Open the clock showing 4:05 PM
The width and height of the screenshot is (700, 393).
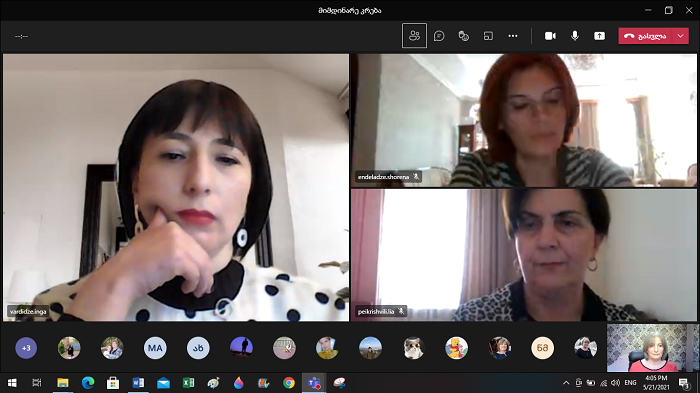(656, 383)
